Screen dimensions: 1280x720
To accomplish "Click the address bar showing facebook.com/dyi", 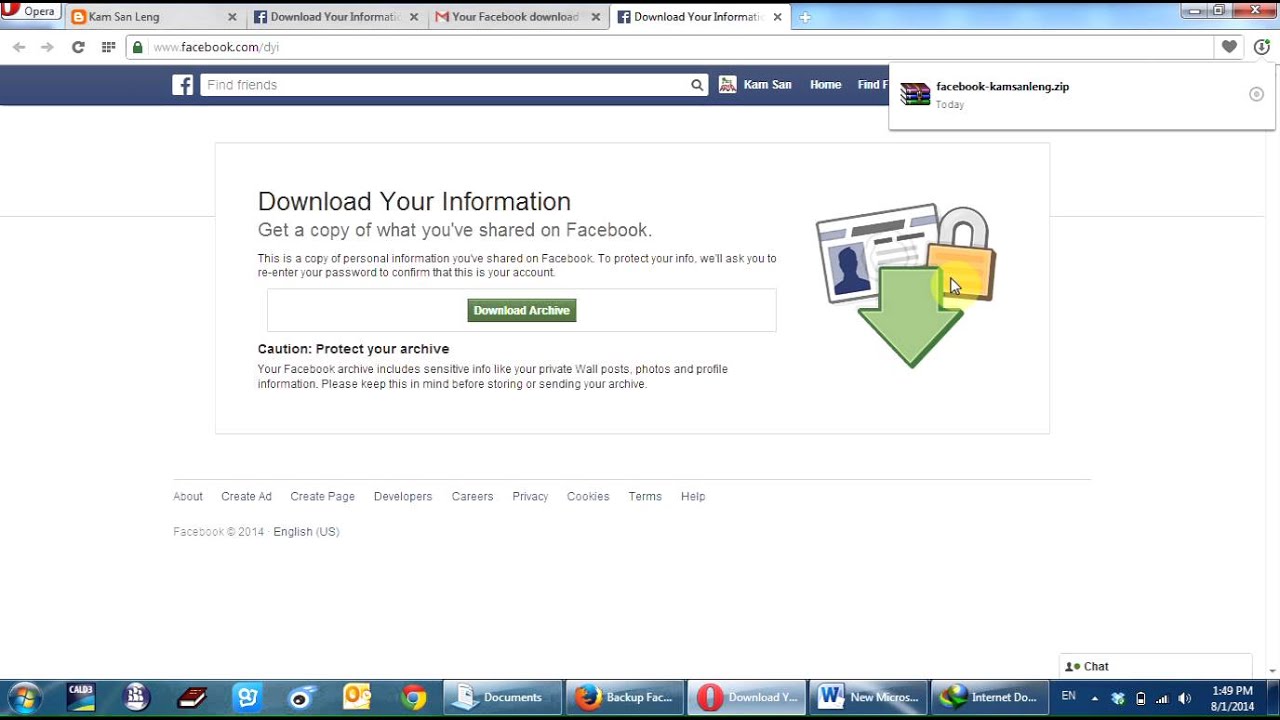I will point(670,47).
